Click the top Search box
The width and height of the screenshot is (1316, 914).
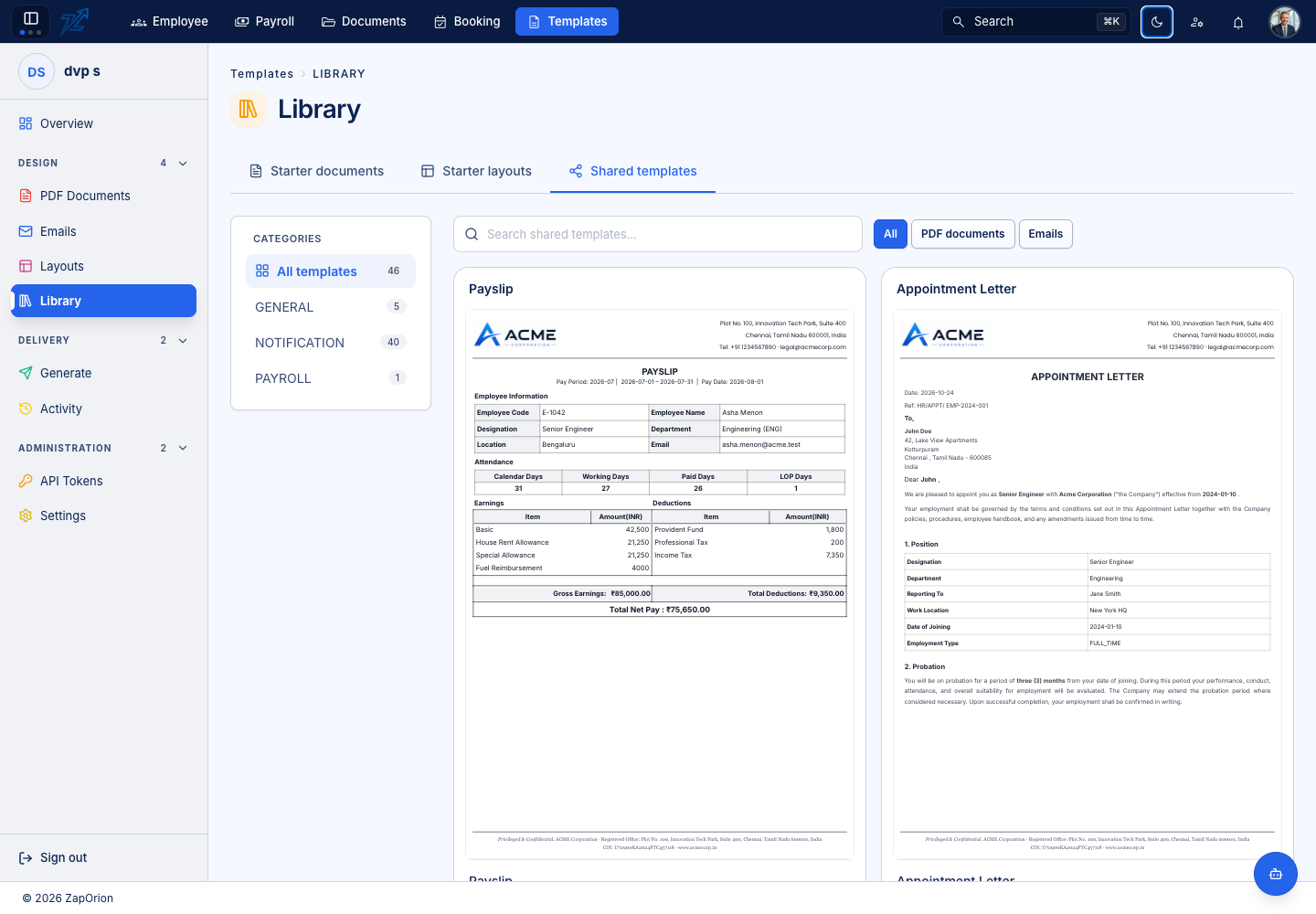tap(1036, 21)
